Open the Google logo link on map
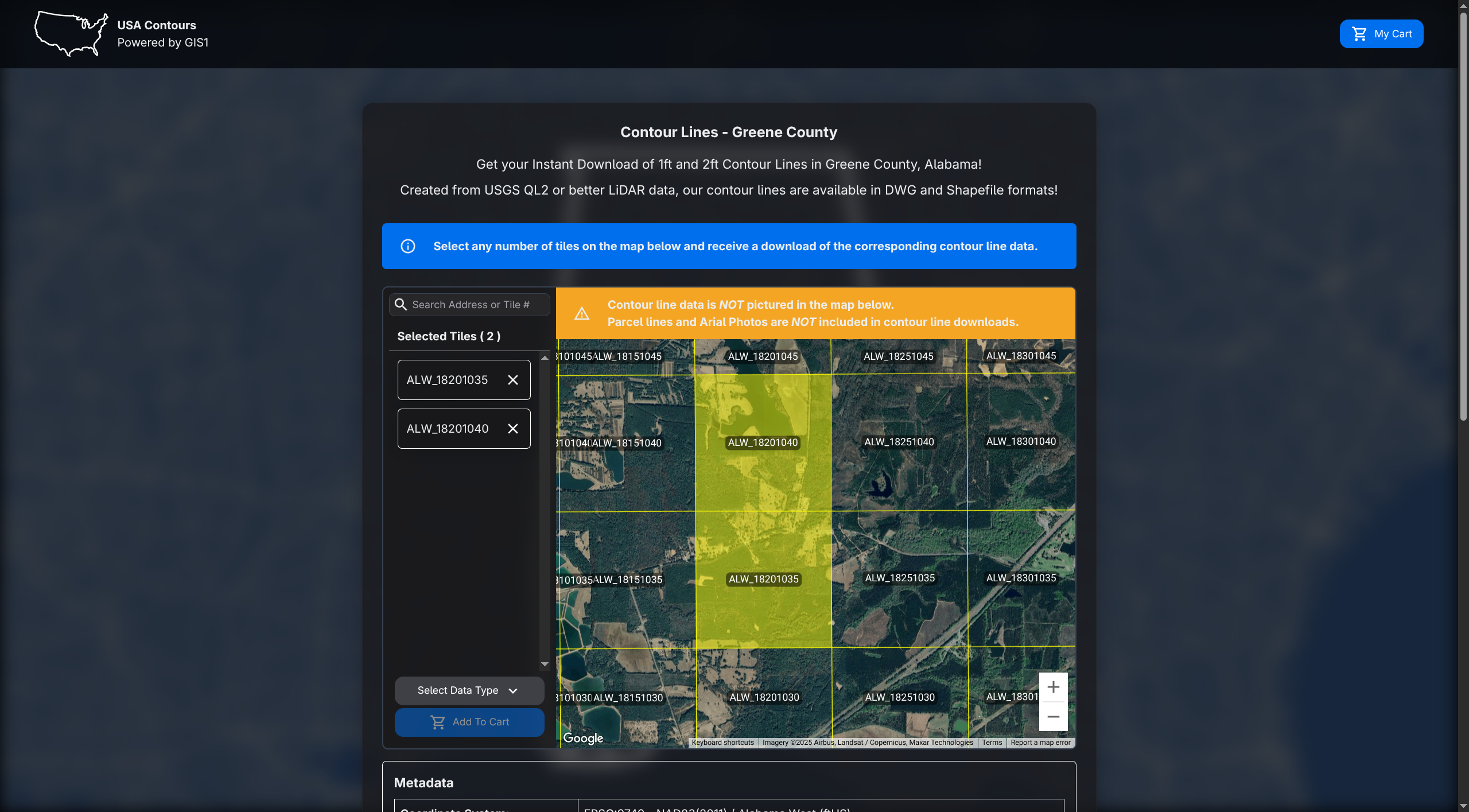Viewport: 1469px width, 812px height. click(x=582, y=738)
